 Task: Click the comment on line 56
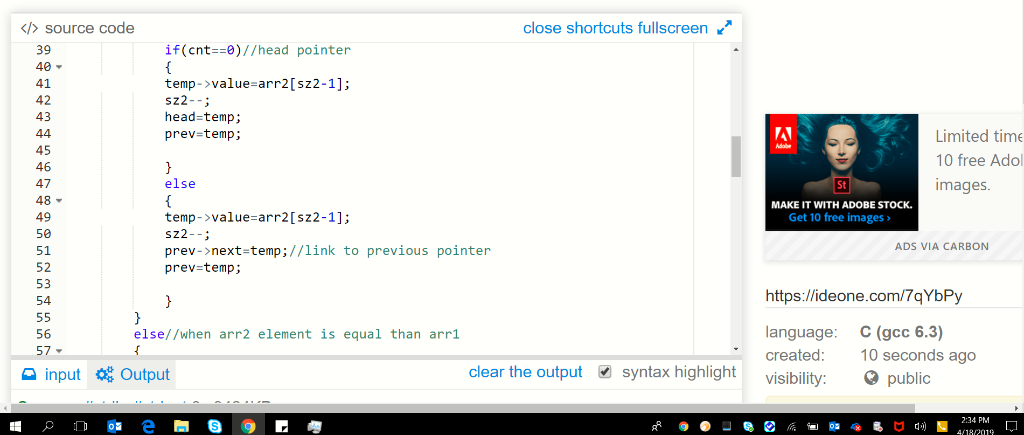coord(312,334)
